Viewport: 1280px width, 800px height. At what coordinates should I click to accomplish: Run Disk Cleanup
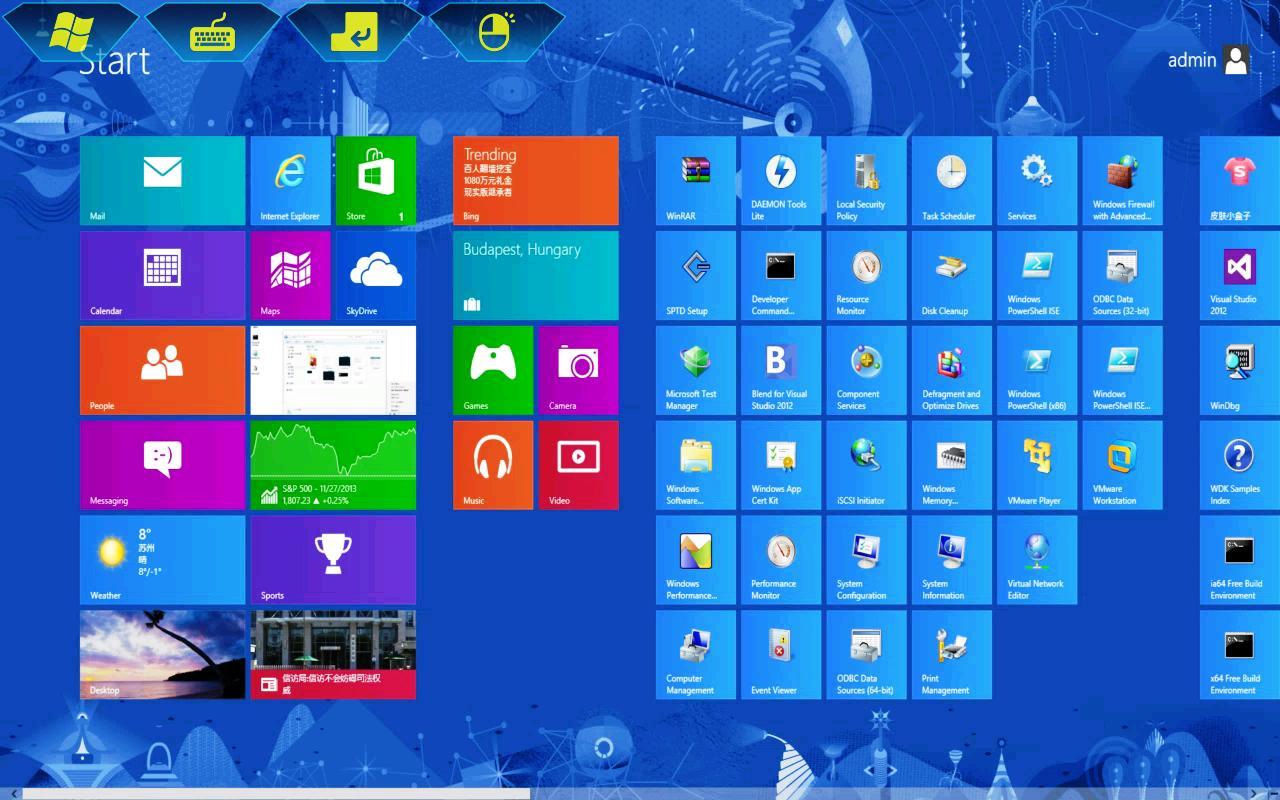click(950, 275)
